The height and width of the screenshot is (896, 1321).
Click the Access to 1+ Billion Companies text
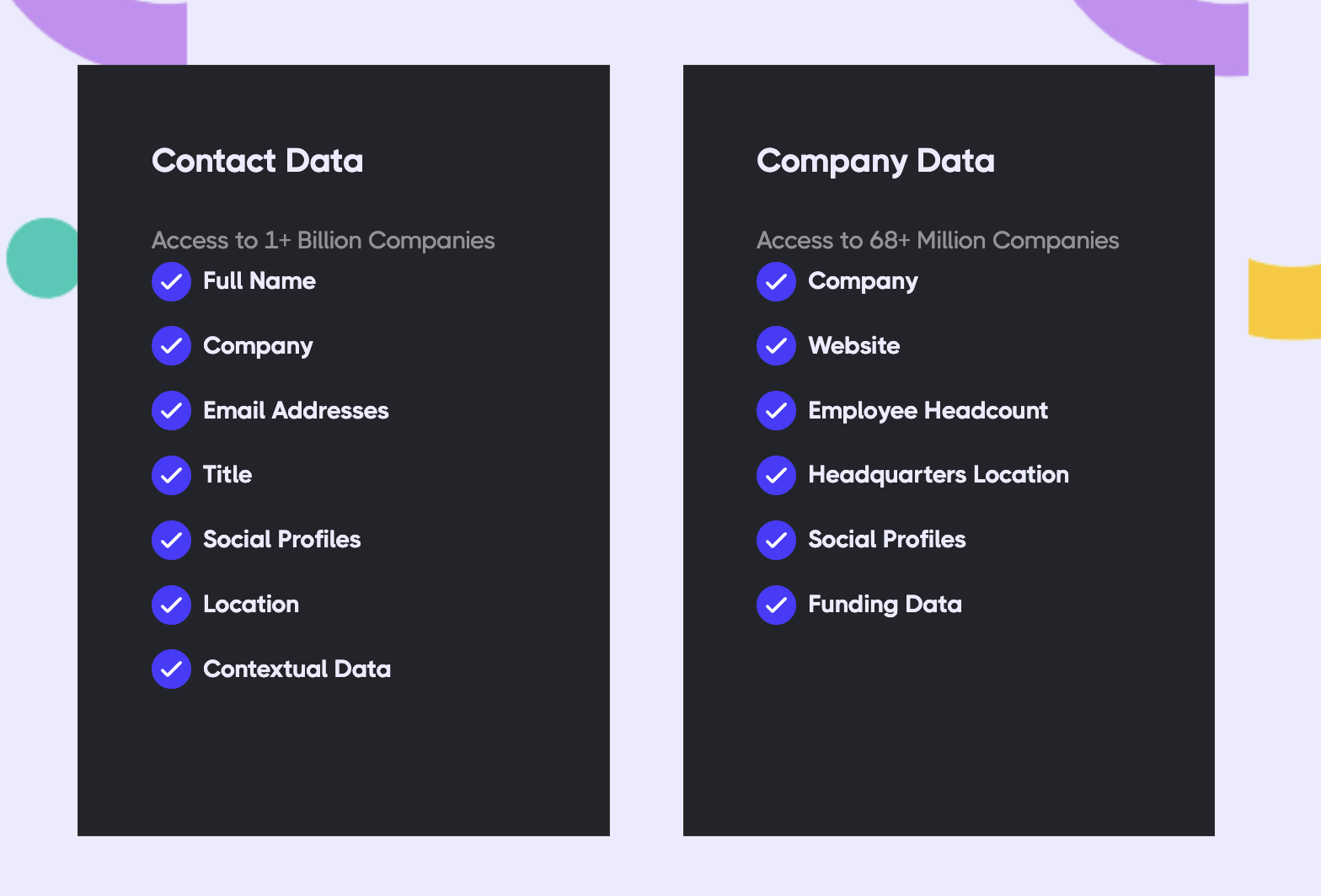[323, 241]
